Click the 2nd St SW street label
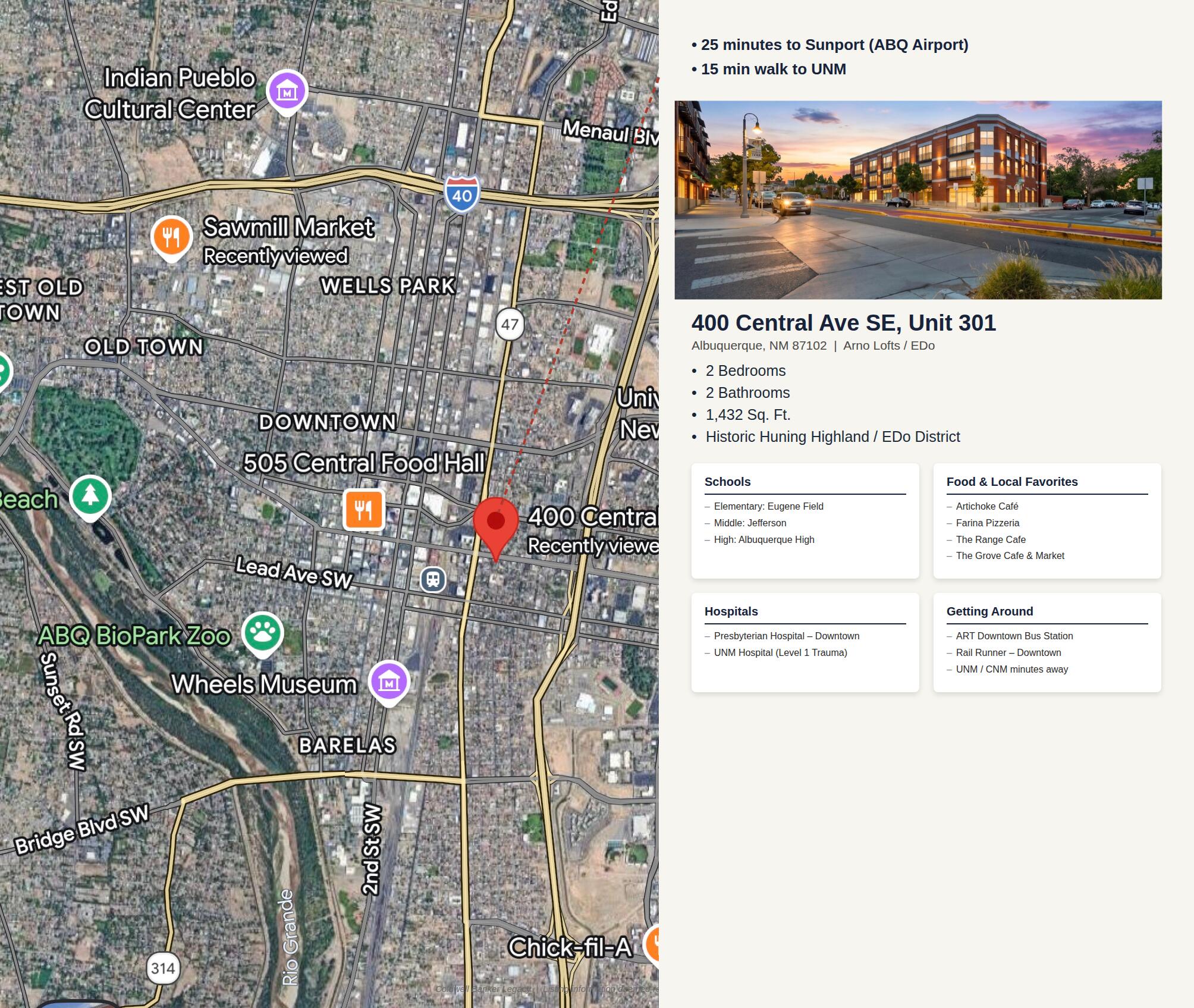This screenshot has height=1008, width=1194. click(371, 849)
